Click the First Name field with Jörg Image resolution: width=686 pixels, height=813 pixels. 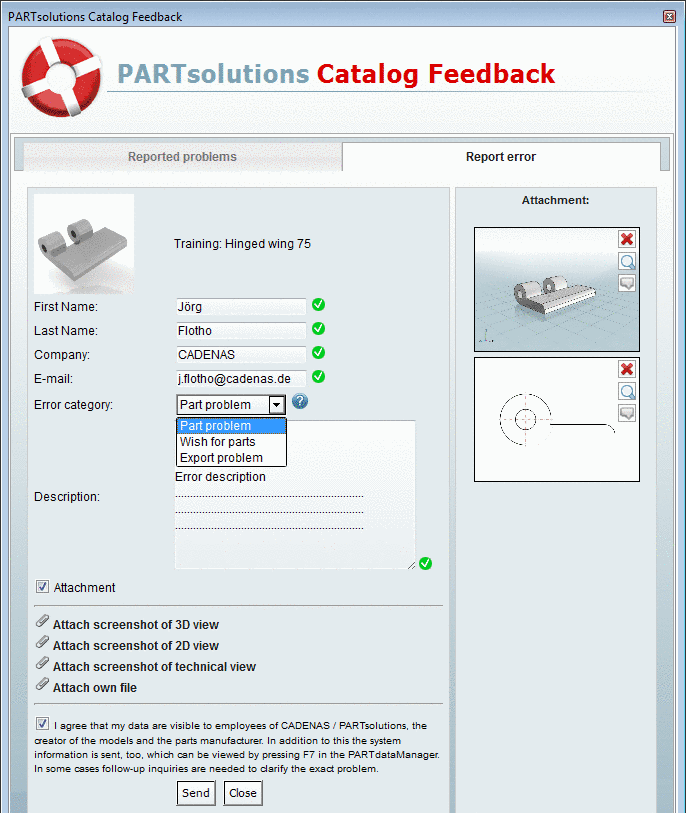click(241, 306)
